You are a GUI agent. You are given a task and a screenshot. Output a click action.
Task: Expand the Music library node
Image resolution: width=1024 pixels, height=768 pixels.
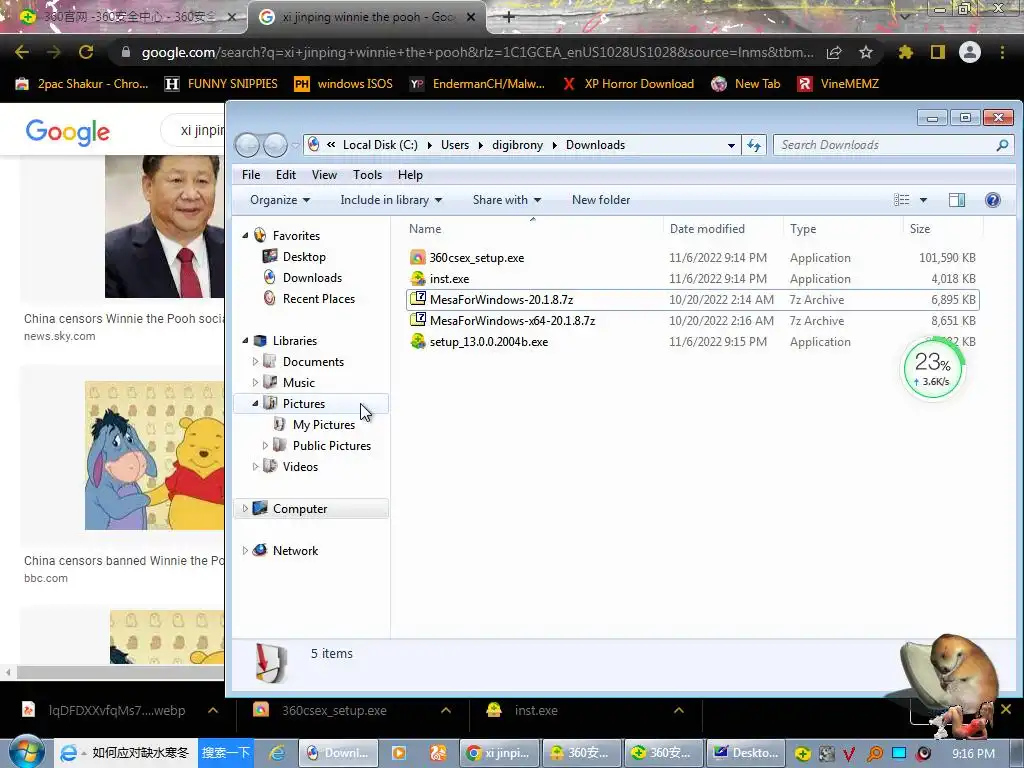[x=255, y=382]
